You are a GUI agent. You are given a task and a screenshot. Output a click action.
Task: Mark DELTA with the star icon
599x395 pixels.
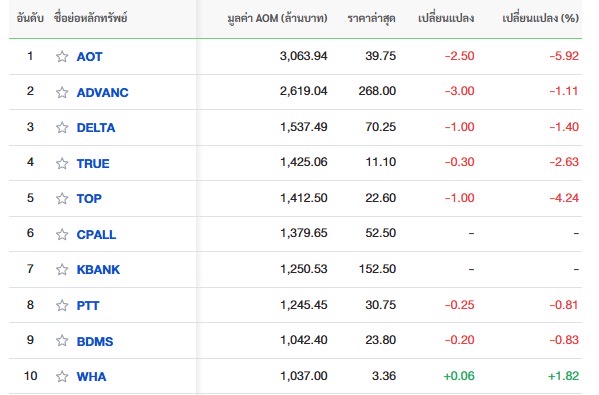point(62,127)
